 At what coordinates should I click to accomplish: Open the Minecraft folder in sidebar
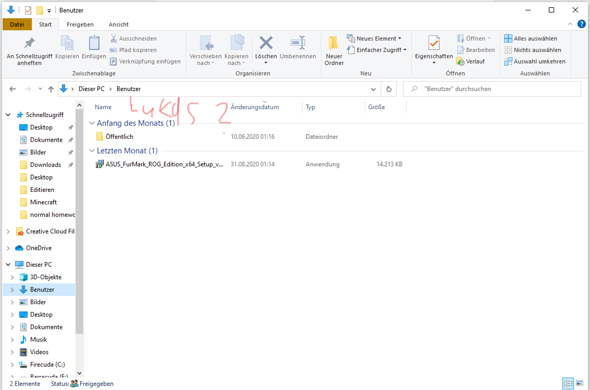click(x=43, y=202)
